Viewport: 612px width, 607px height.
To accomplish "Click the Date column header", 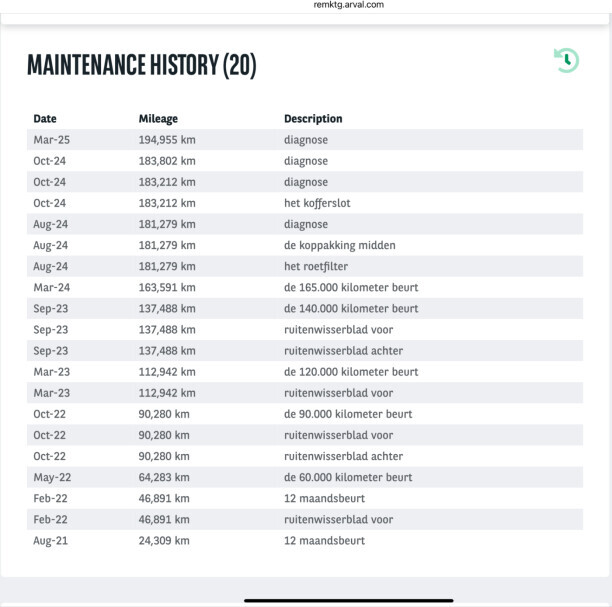I will pos(45,119).
